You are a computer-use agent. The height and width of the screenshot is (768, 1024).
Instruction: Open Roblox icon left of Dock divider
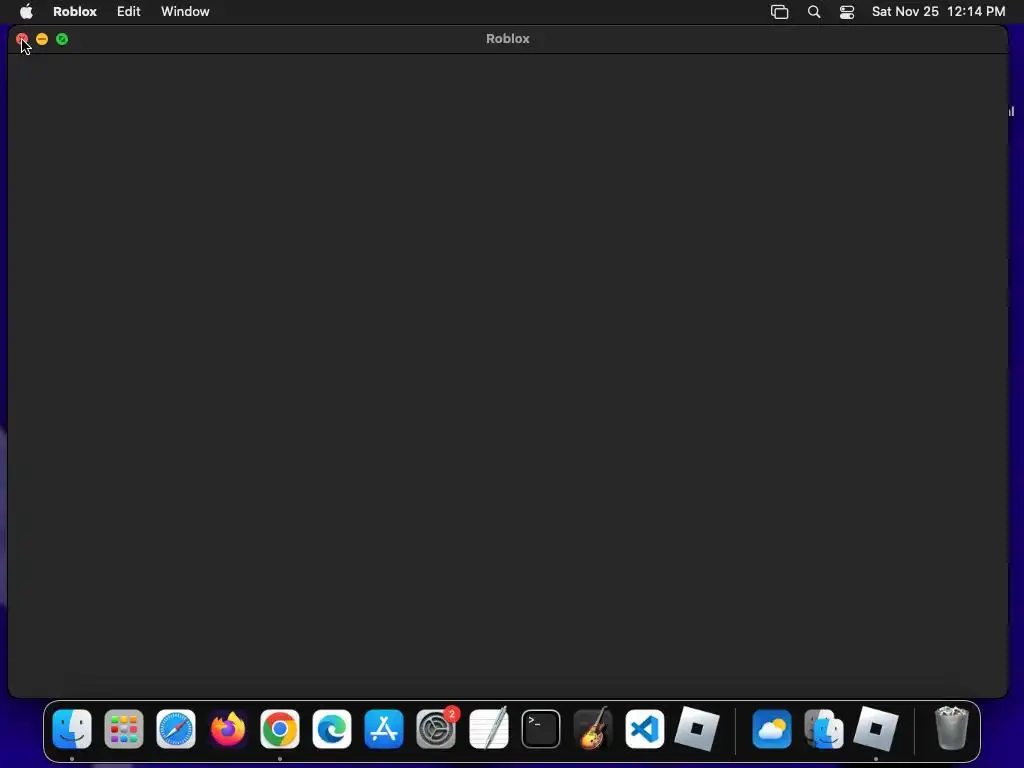(697, 729)
